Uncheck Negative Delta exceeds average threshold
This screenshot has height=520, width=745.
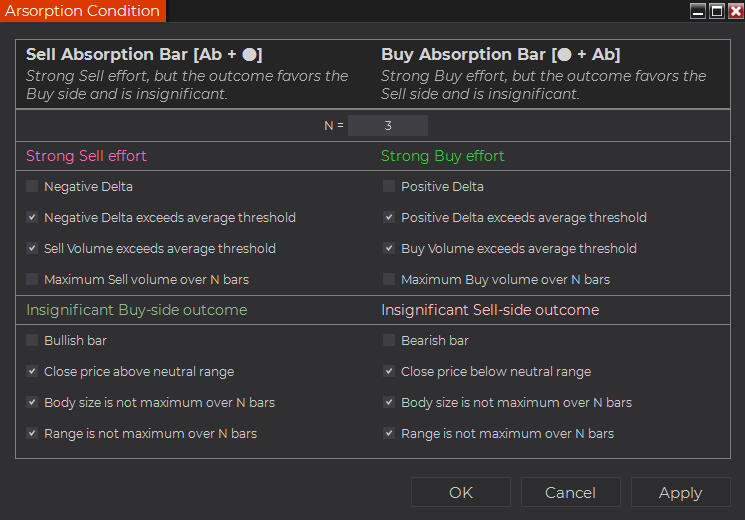pos(33,218)
